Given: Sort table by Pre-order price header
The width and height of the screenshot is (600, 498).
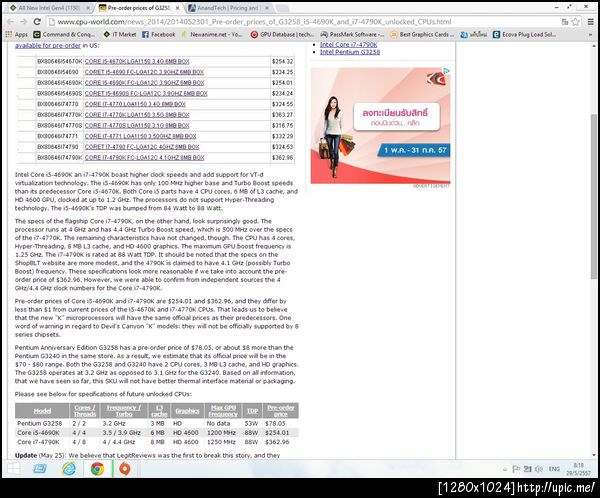Looking at the screenshot, I should click(x=280, y=411).
